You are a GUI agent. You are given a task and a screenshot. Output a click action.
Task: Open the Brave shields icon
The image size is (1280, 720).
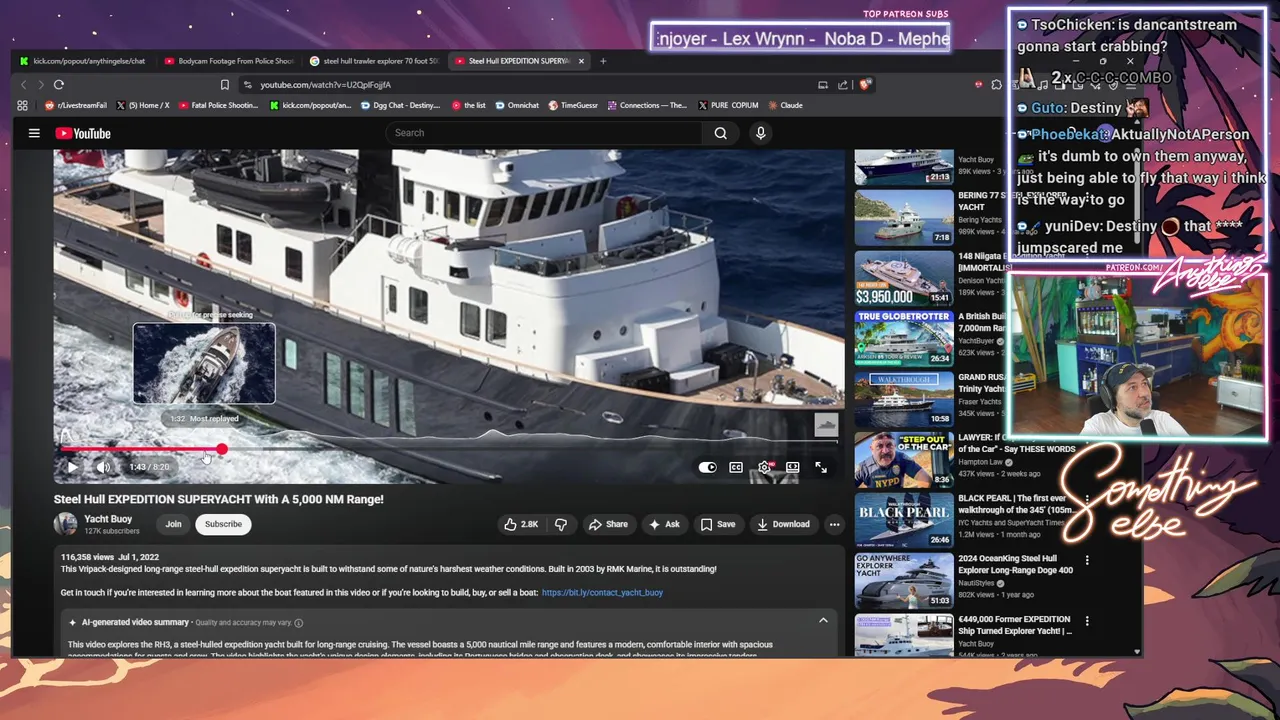click(865, 85)
